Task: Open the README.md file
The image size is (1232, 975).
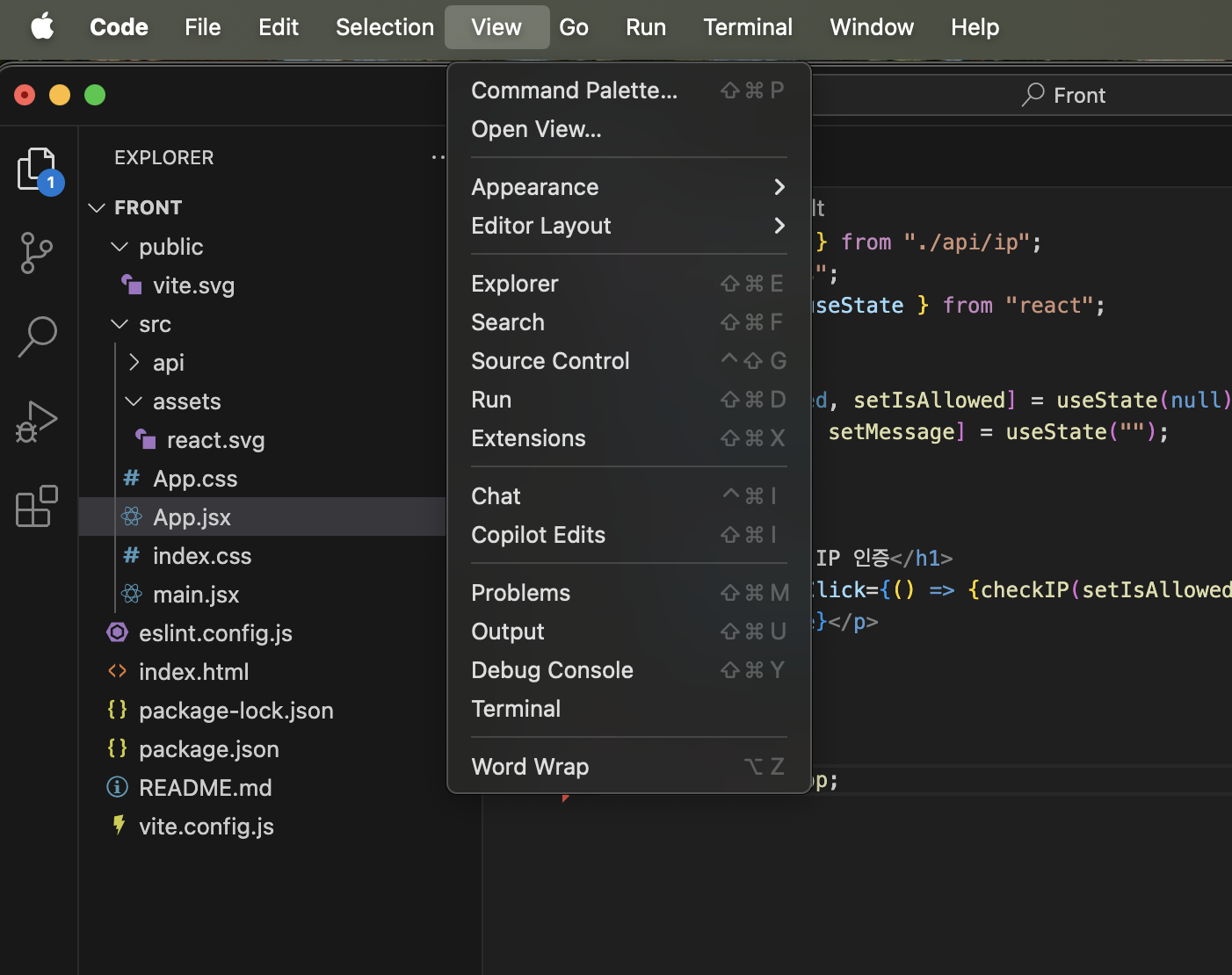Action: 205,787
